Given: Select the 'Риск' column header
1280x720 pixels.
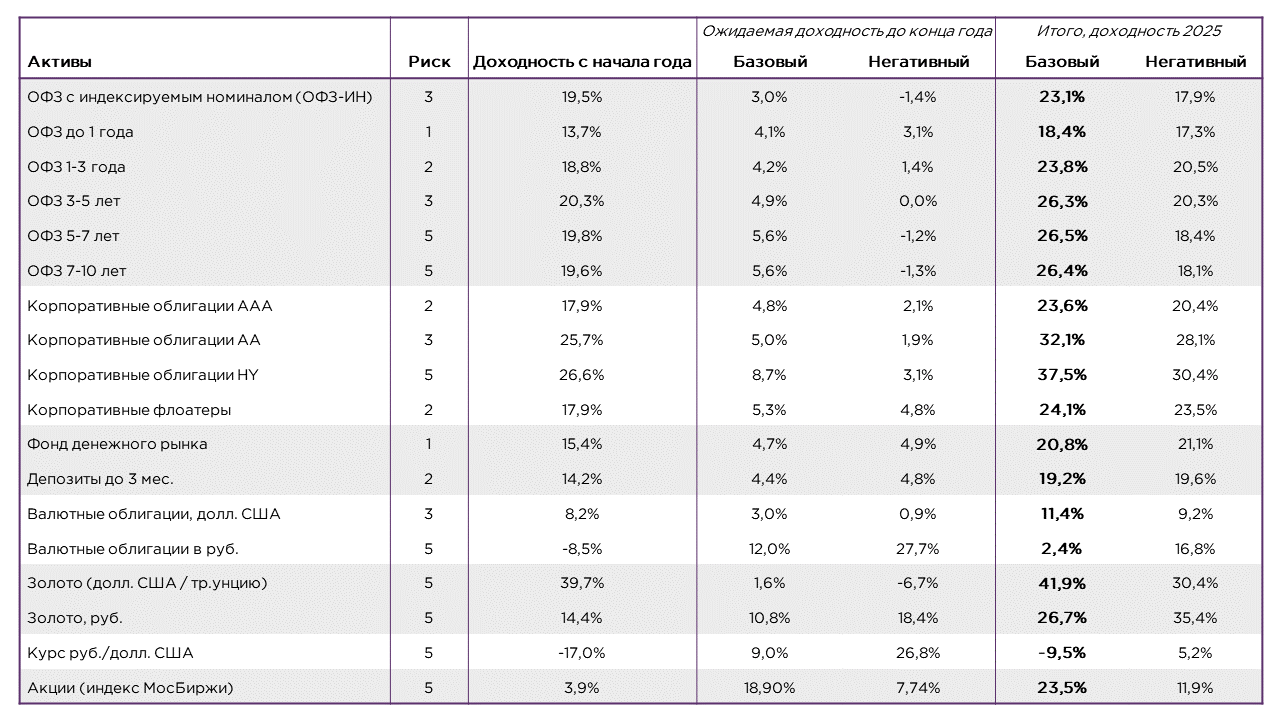Looking at the screenshot, I should 429,62.
